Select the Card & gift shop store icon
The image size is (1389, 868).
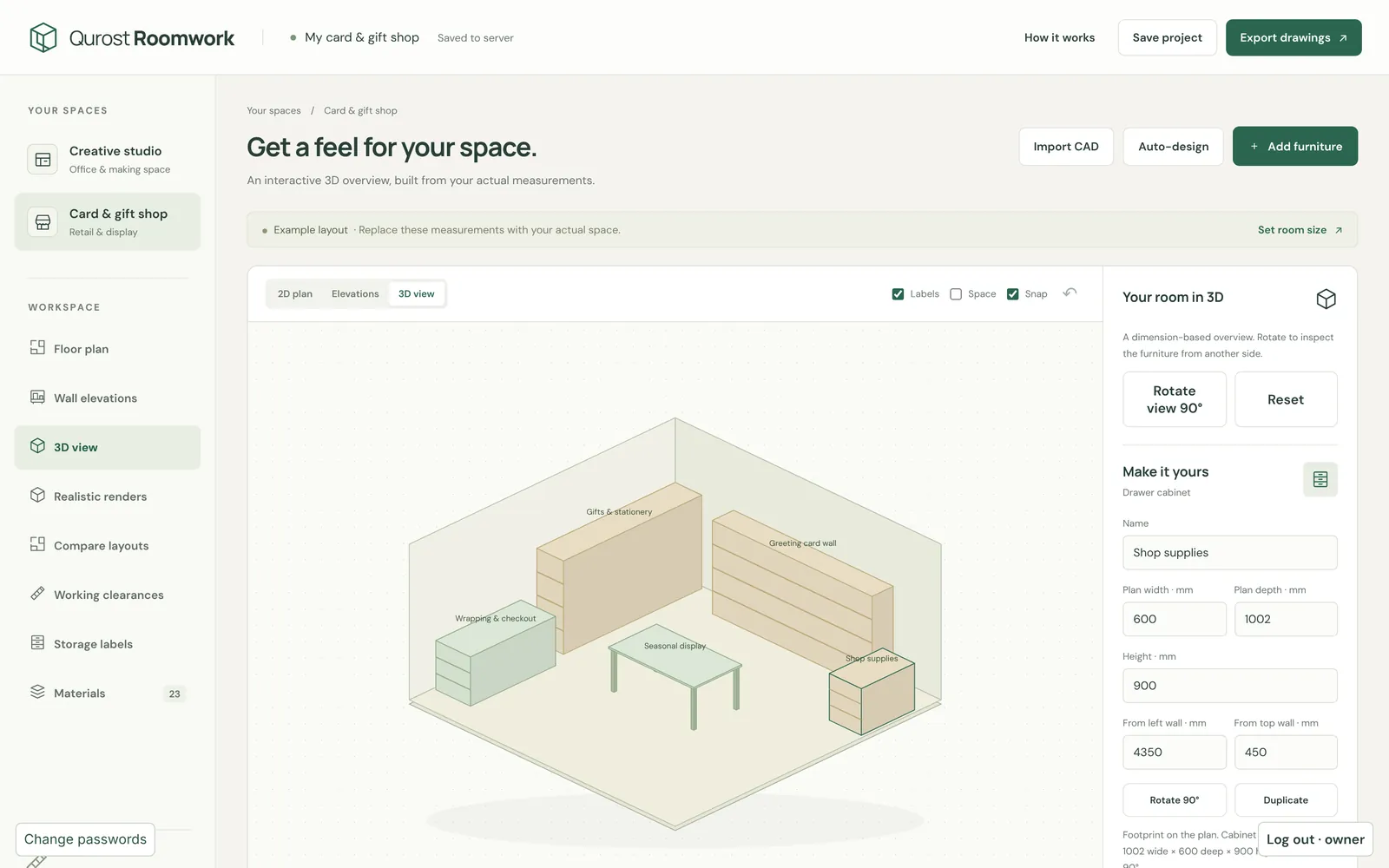point(43,222)
